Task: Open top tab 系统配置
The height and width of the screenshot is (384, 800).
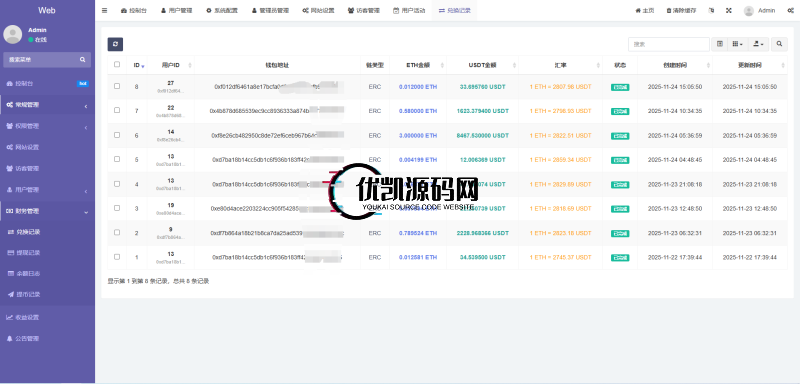Action: tap(222, 11)
